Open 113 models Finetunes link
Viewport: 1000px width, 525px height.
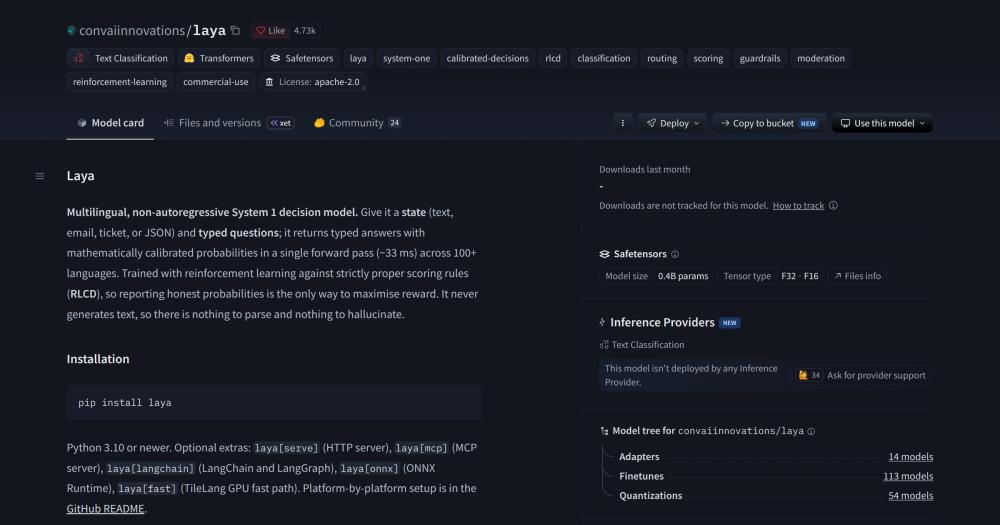(x=908, y=477)
